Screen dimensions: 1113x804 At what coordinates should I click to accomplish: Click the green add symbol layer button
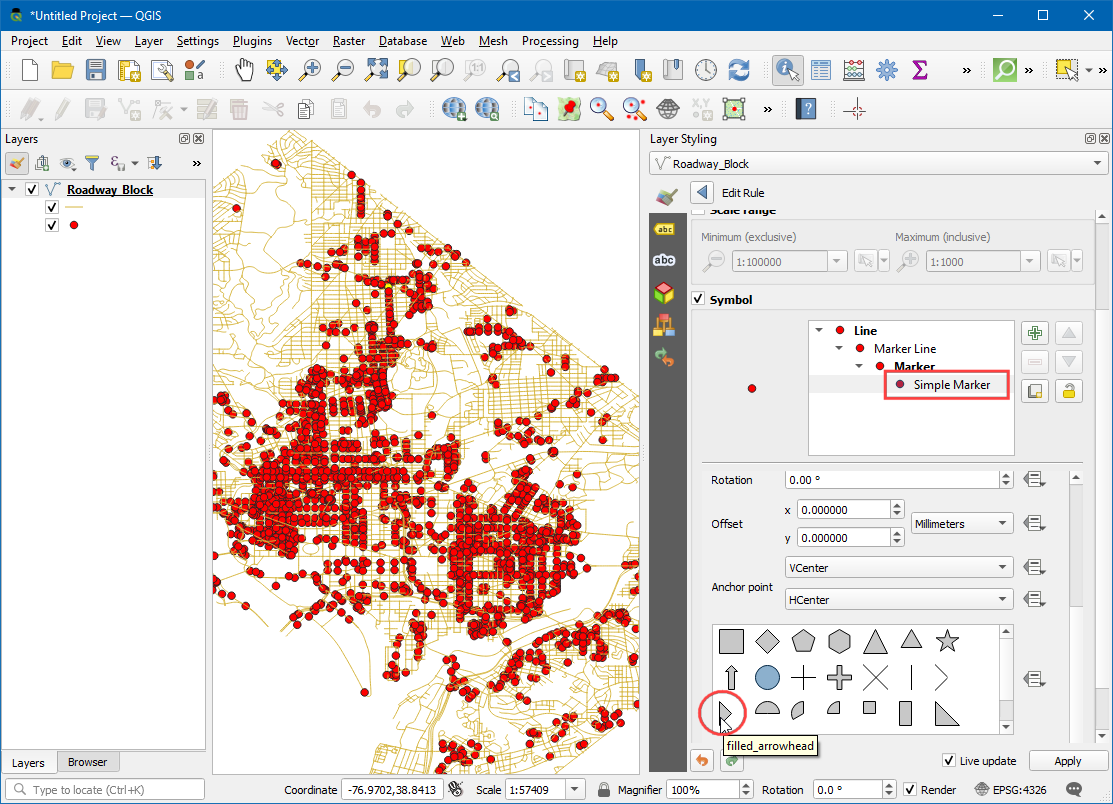pos(1035,333)
